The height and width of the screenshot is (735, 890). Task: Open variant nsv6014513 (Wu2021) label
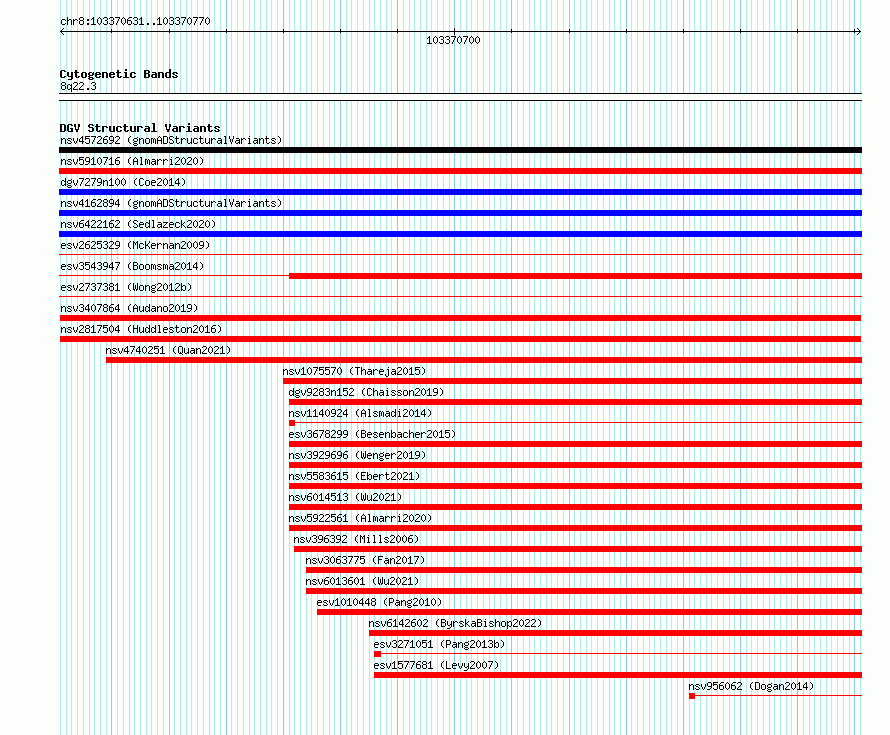pos(345,497)
